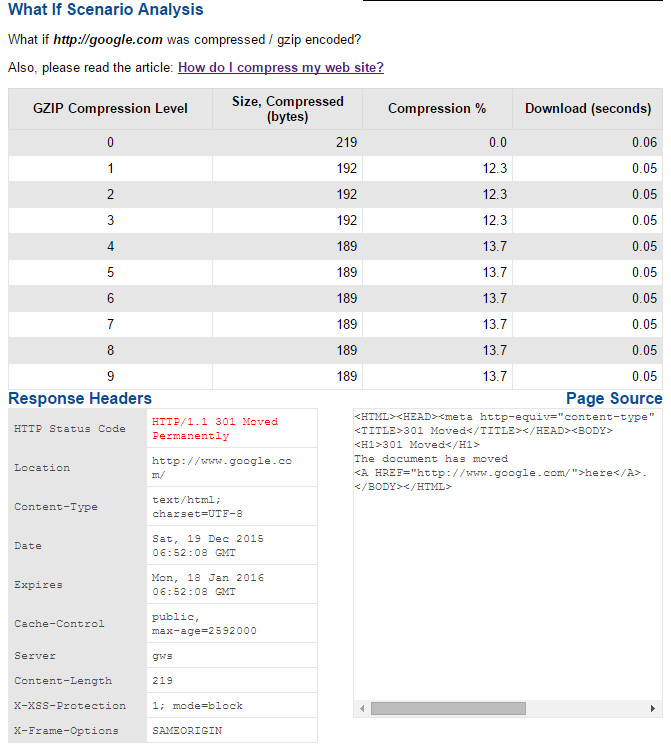Click the 'Compression %' column header

point(437,108)
